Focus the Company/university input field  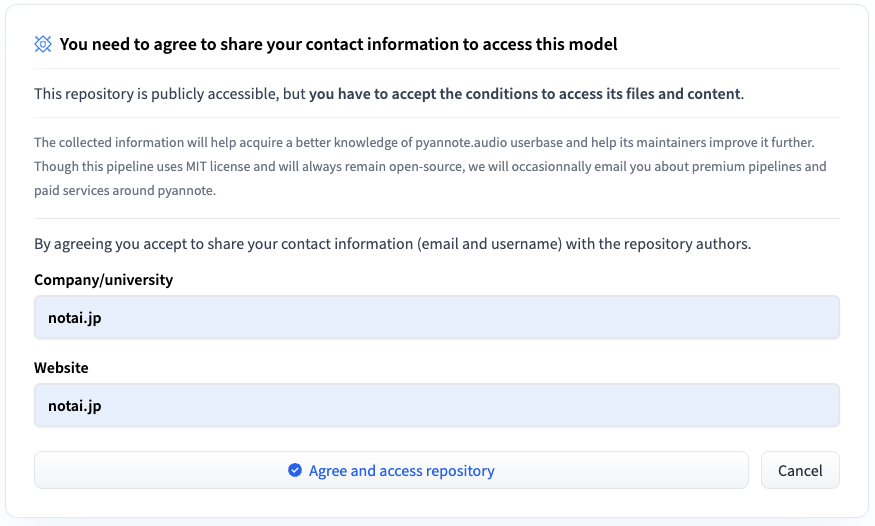pyautogui.click(x=436, y=317)
